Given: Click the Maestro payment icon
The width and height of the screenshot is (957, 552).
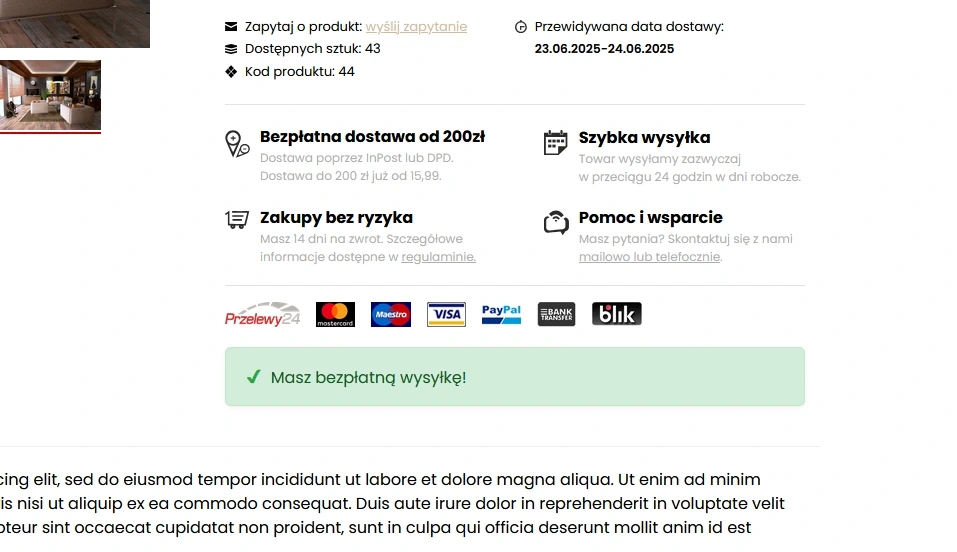Looking at the screenshot, I should click(391, 315).
